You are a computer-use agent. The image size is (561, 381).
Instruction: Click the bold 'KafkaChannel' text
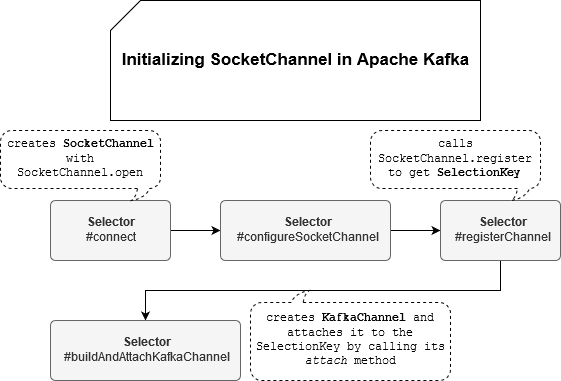[x=364, y=317]
